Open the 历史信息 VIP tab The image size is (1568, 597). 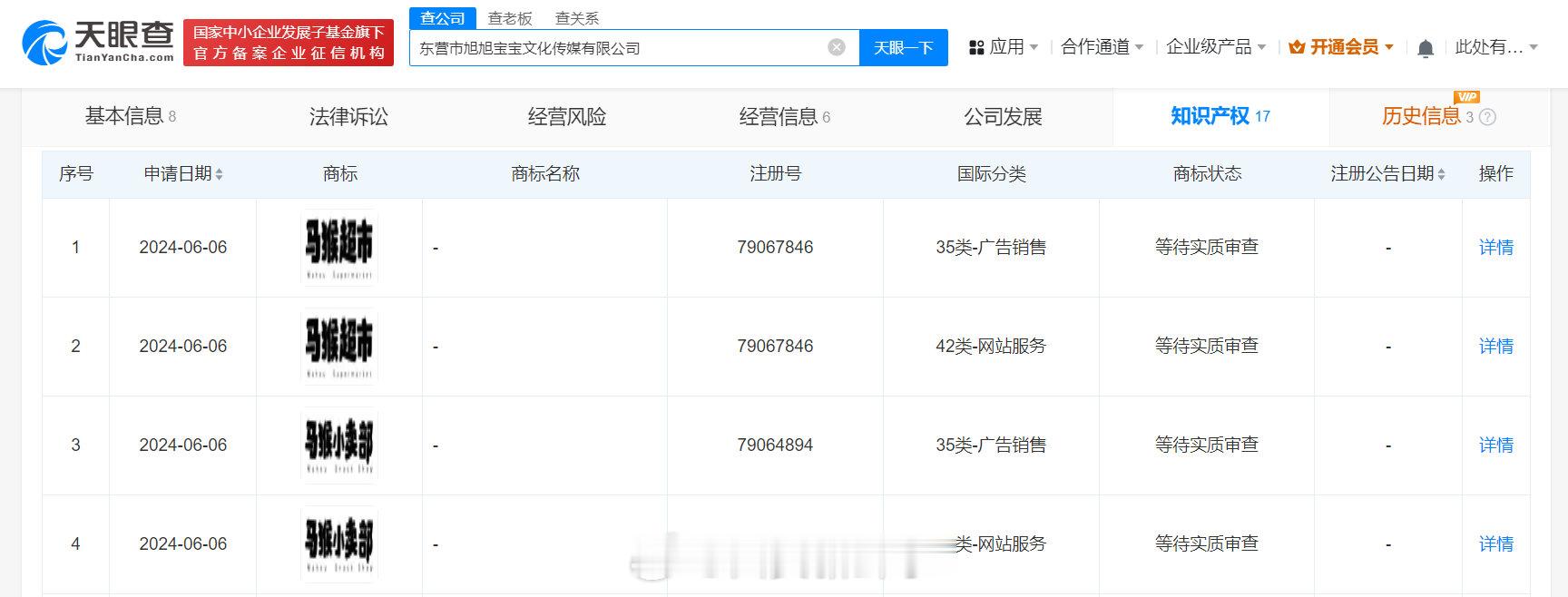point(1438,116)
